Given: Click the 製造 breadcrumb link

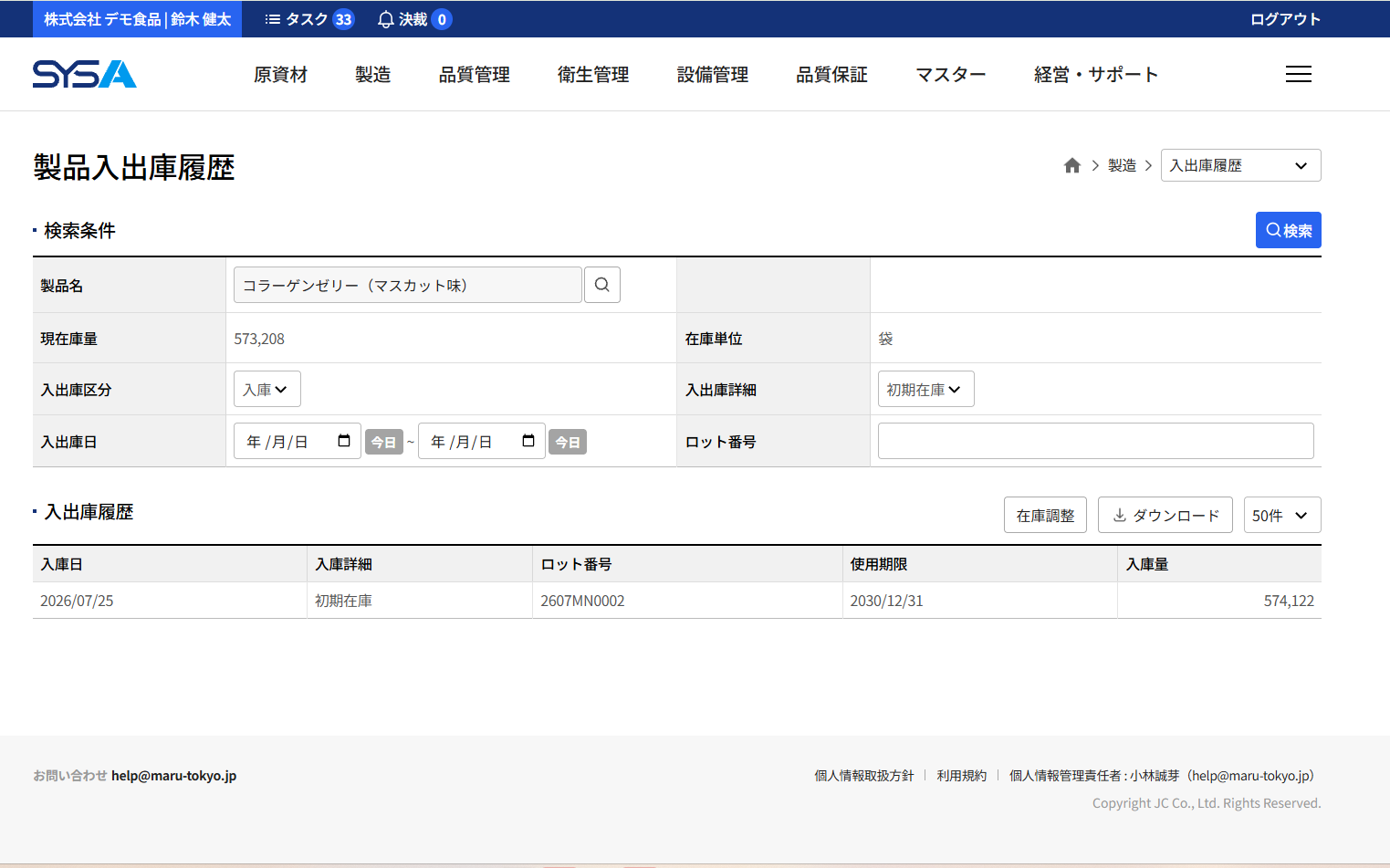Looking at the screenshot, I should pyautogui.click(x=1122, y=165).
